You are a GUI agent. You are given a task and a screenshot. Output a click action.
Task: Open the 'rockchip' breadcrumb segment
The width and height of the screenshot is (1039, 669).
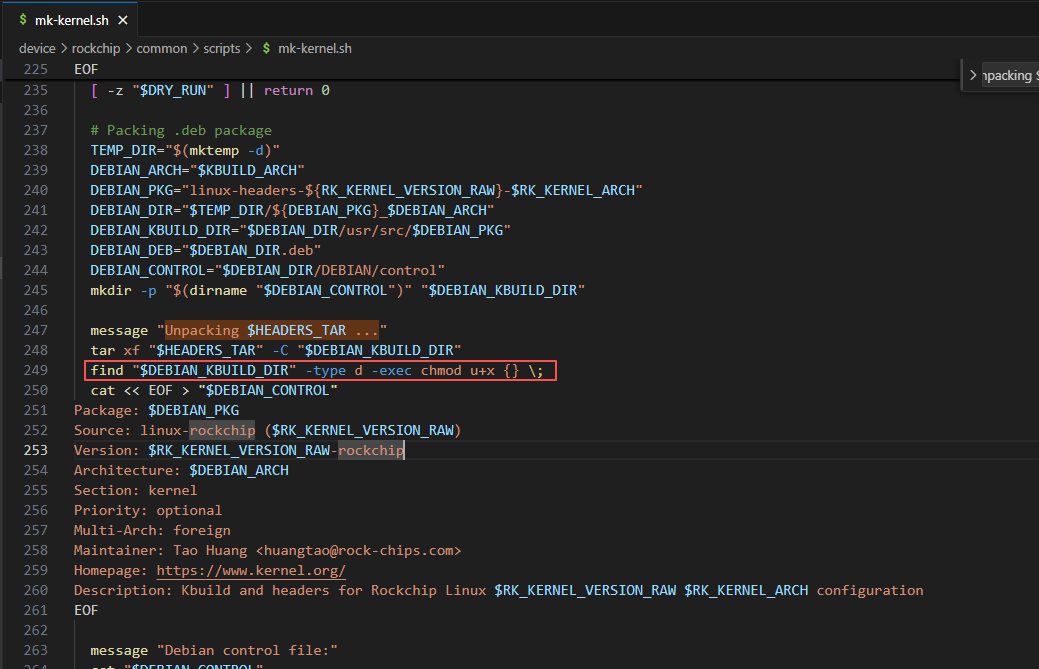pyautogui.click(x=96, y=48)
